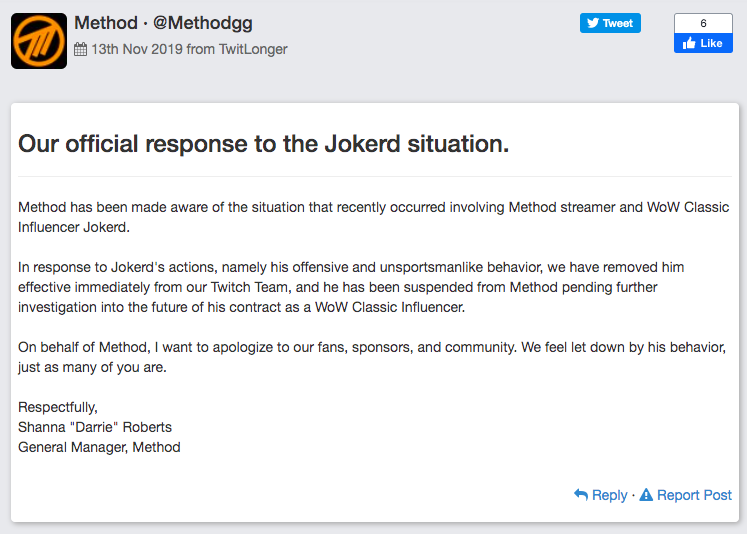
Task: Click the Twitter bird icon
Action: coord(593,23)
